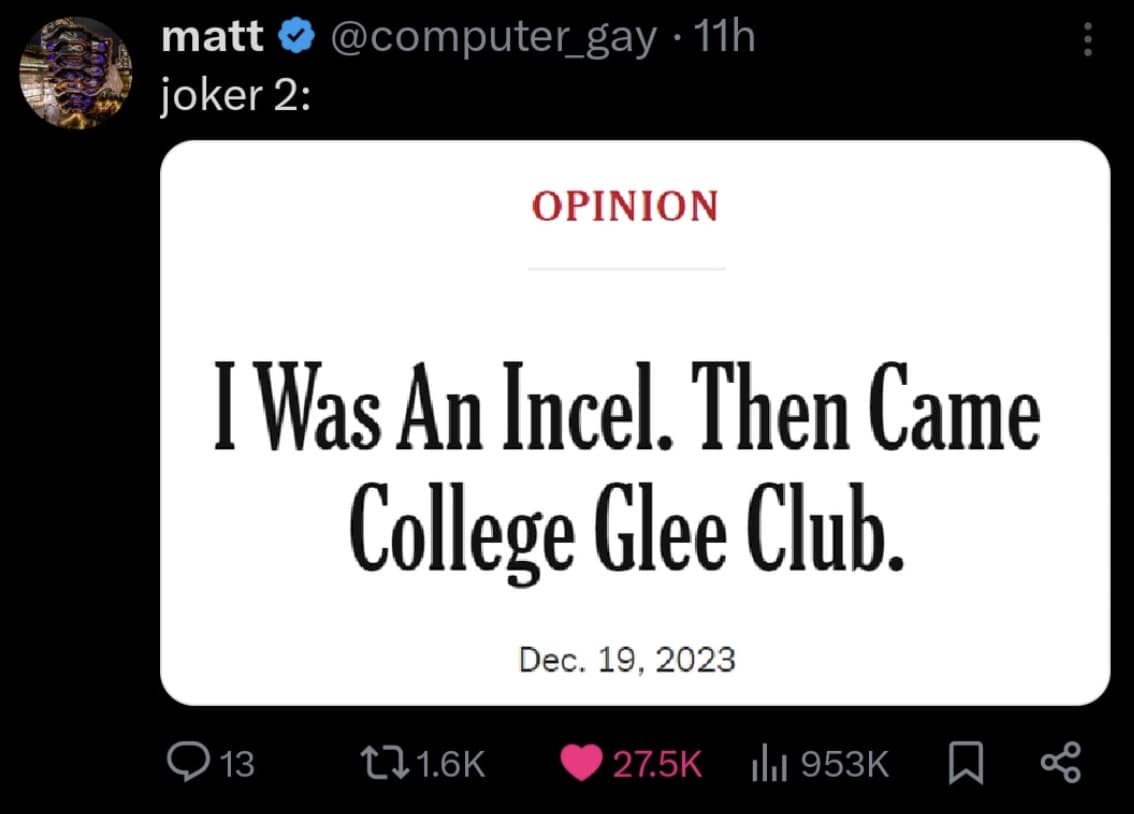Expand the three-dot more options menu
Viewport: 1134px width, 814px height.
click(1088, 40)
